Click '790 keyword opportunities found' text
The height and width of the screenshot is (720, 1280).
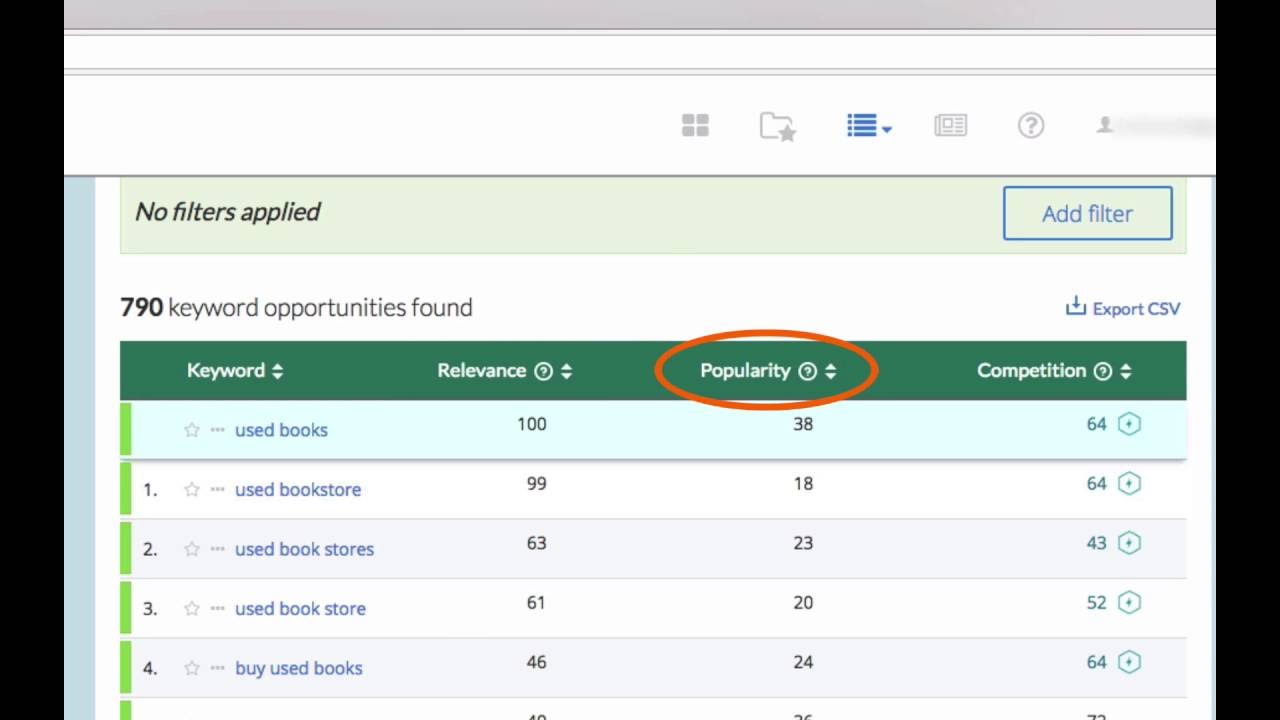(296, 308)
